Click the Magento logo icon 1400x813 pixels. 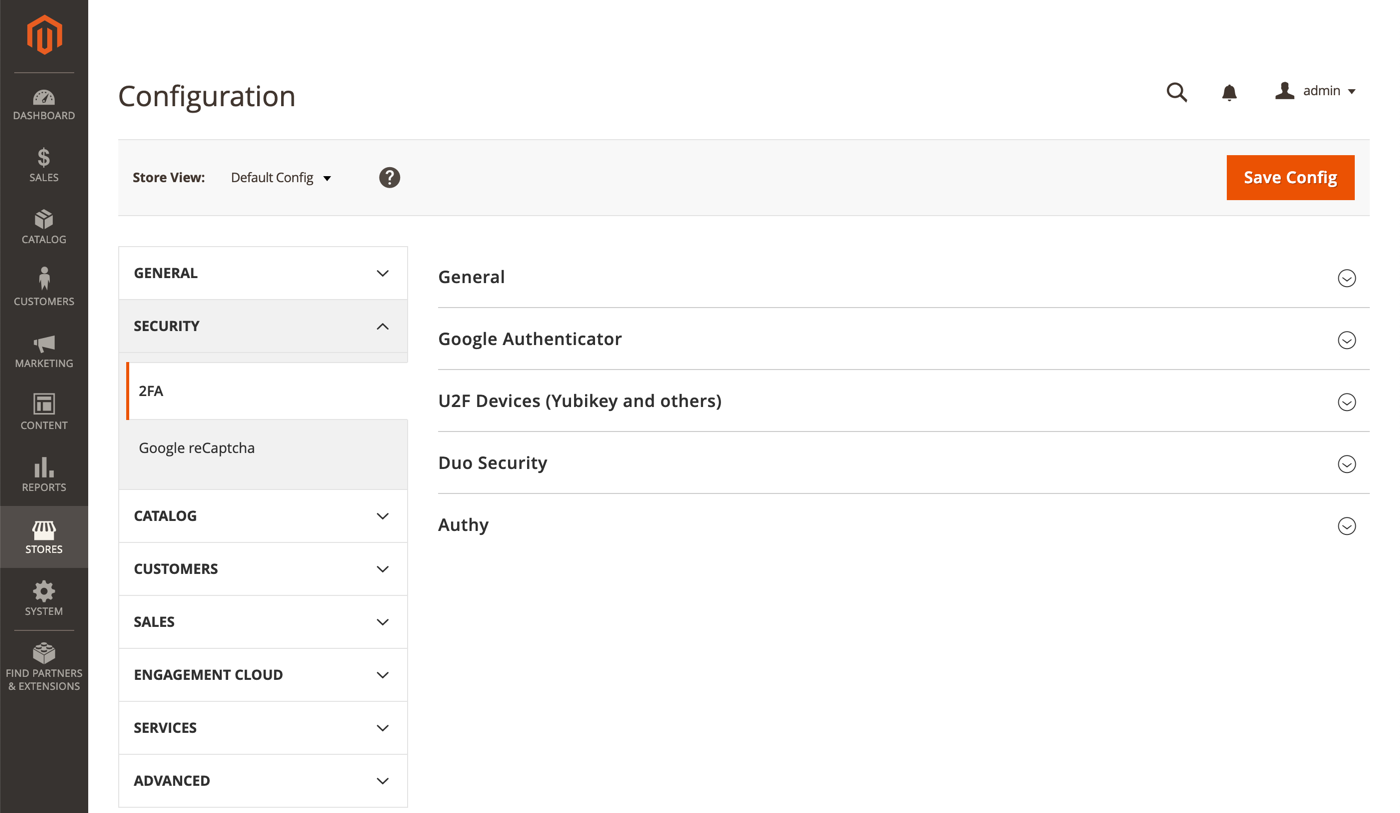tap(44, 35)
